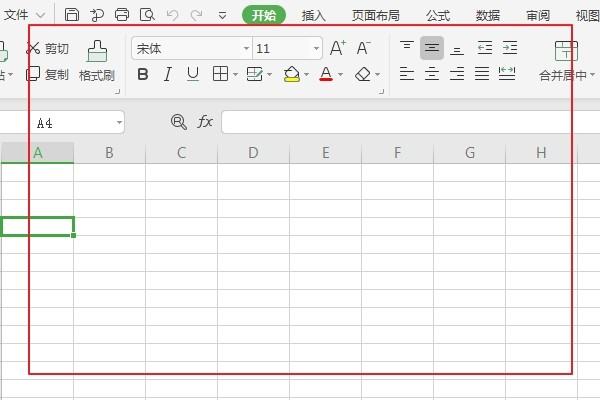This screenshot has width=600, height=400.
Task: Open the 页面布局 tab
Action: coord(375,15)
